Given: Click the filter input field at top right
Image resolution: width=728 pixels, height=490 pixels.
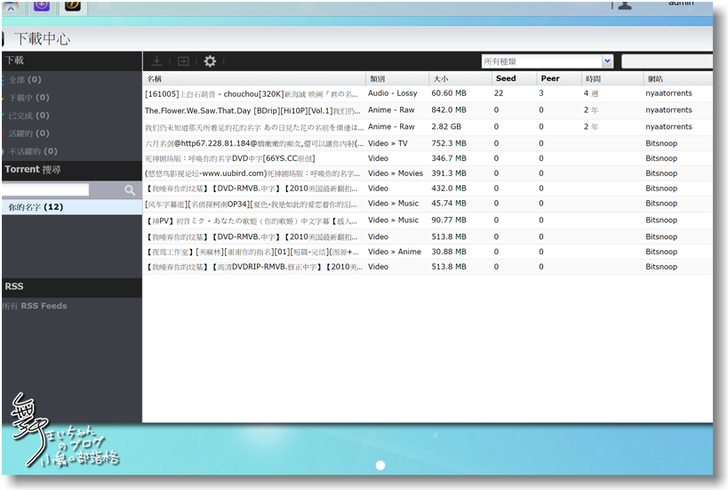Looking at the screenshot, I should [x=667, y=61].
